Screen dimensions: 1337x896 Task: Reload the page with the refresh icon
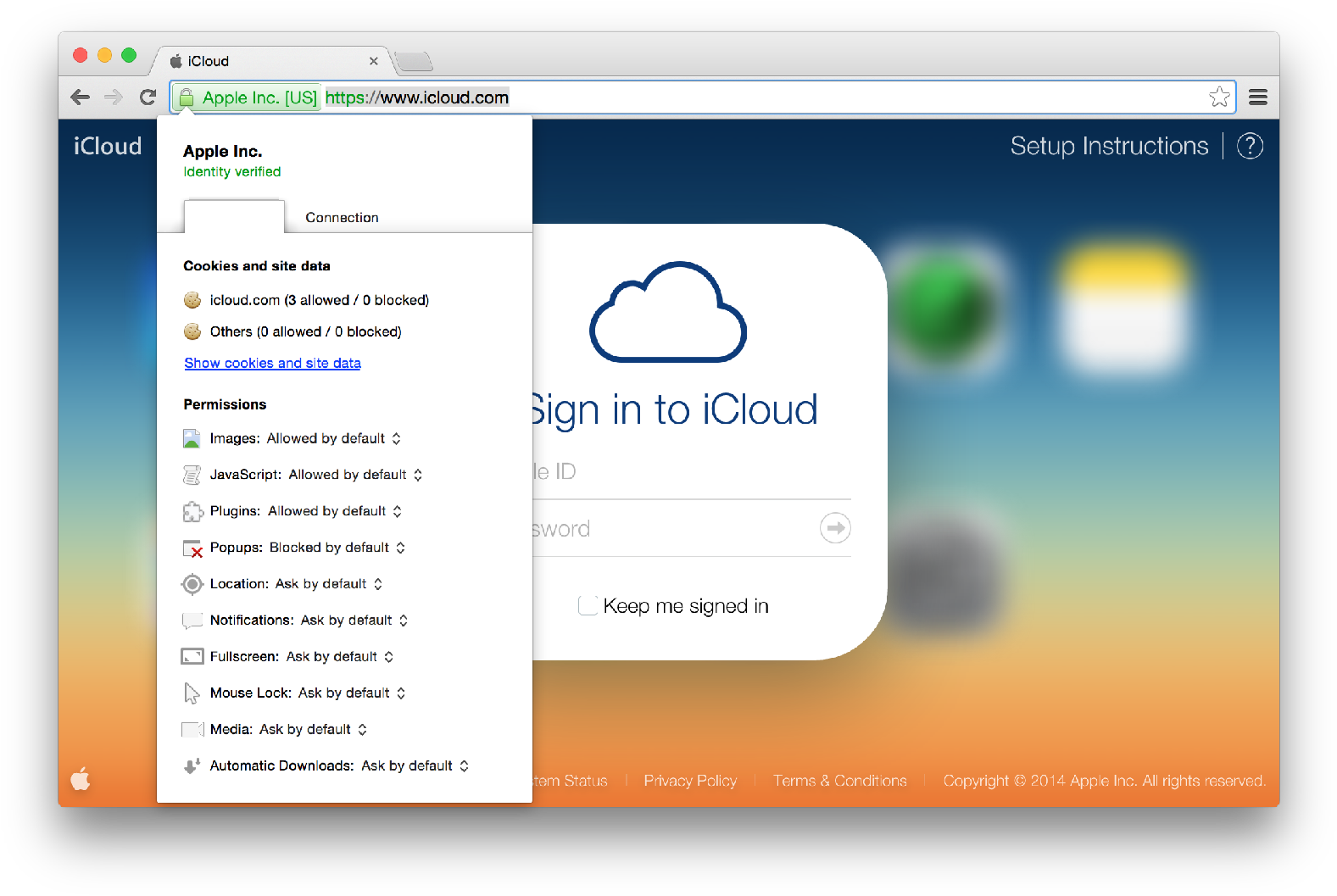tap(148, 97)
